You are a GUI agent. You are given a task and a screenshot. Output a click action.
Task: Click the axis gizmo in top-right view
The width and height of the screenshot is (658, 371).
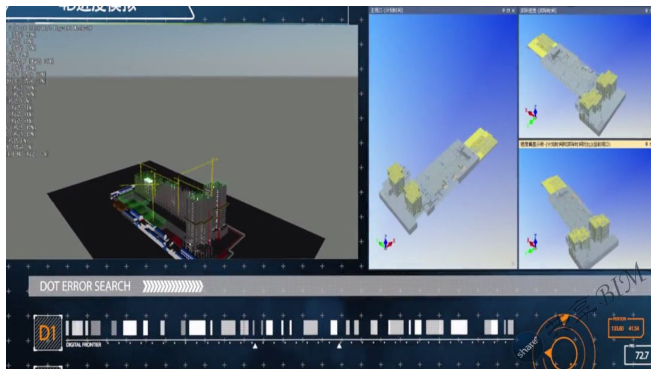(531, 117)
